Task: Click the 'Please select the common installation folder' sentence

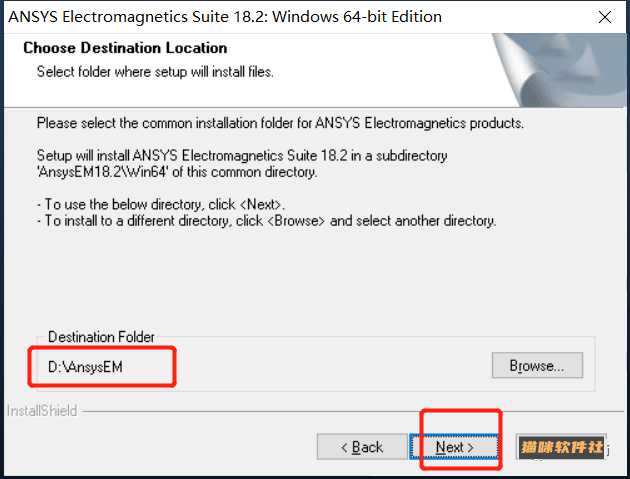Action: click(x=280, y=123)
